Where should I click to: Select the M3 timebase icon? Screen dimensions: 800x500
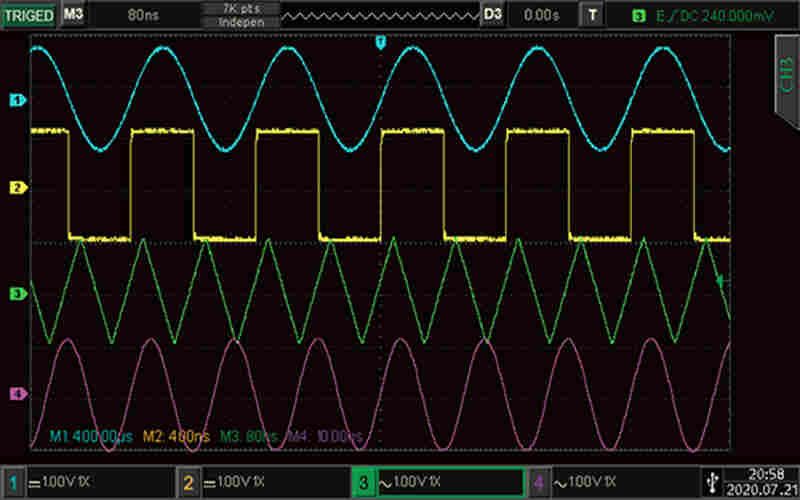click(72, 14)
